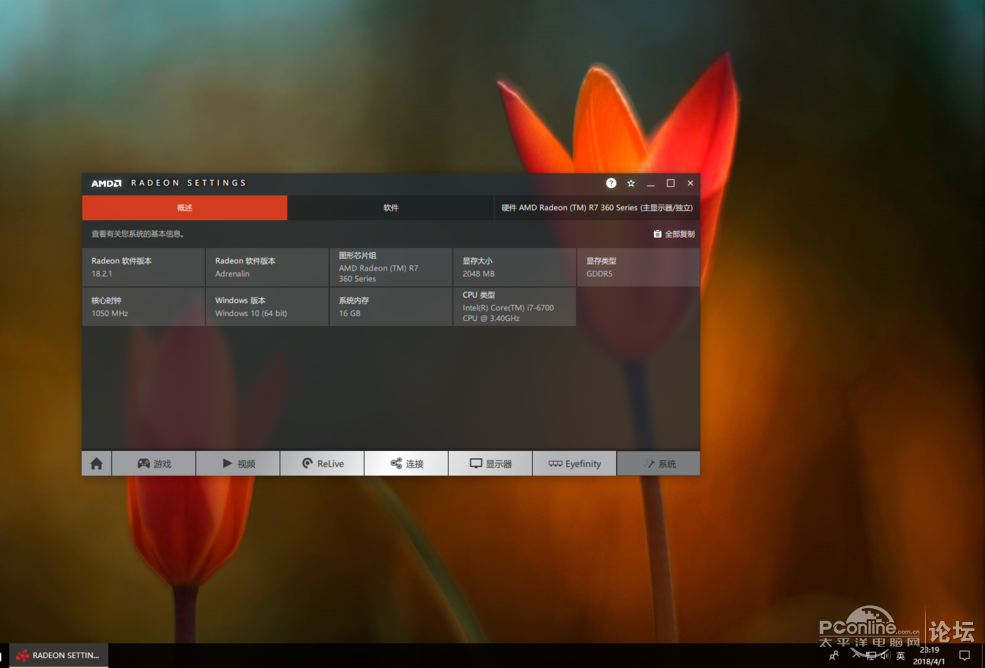Open the 连接 (Connect) section
Image resolution: width=985 pixels, height=668 pixels.
[x=406, y=464]
